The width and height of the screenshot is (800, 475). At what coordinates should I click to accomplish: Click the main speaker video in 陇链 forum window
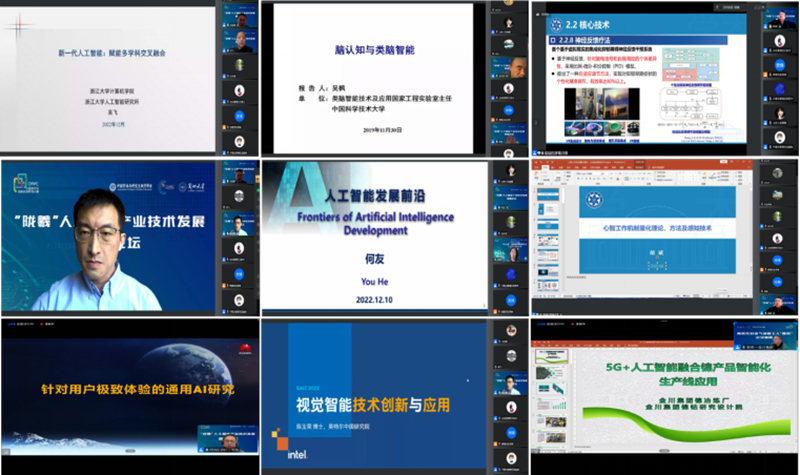click(x=108, y=236)
